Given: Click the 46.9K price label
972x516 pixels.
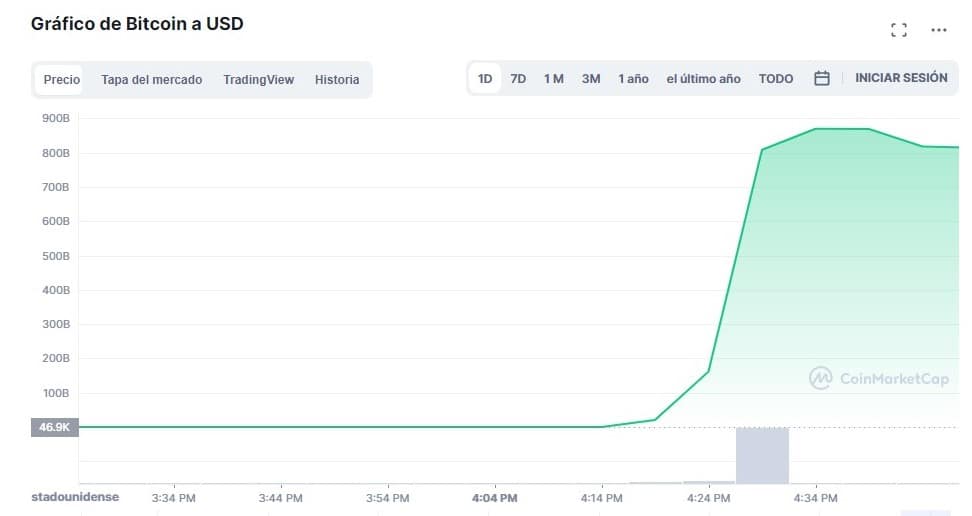Looking at the screenshot, I should point(55,427).
